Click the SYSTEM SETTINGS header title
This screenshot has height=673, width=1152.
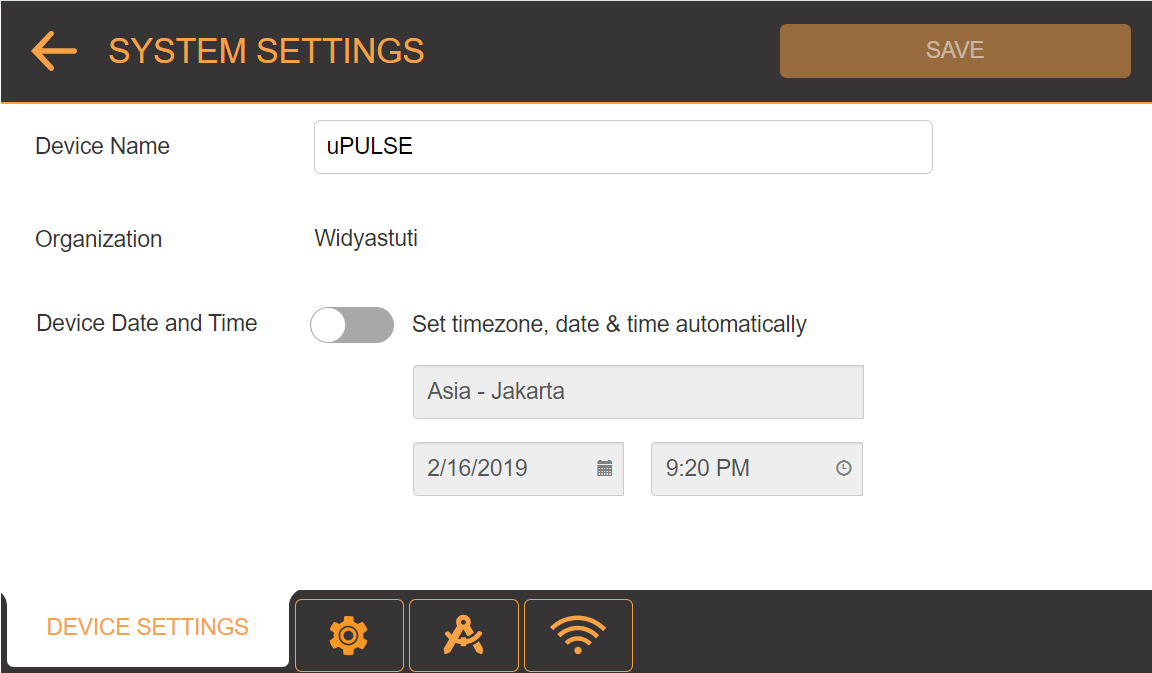[x=266, y=51]
